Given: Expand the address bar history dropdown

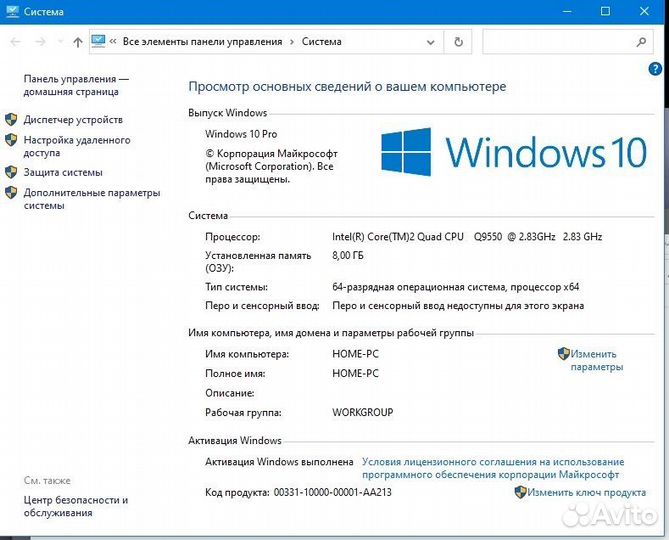Looking at the screenshot, I should click(431, 42).
